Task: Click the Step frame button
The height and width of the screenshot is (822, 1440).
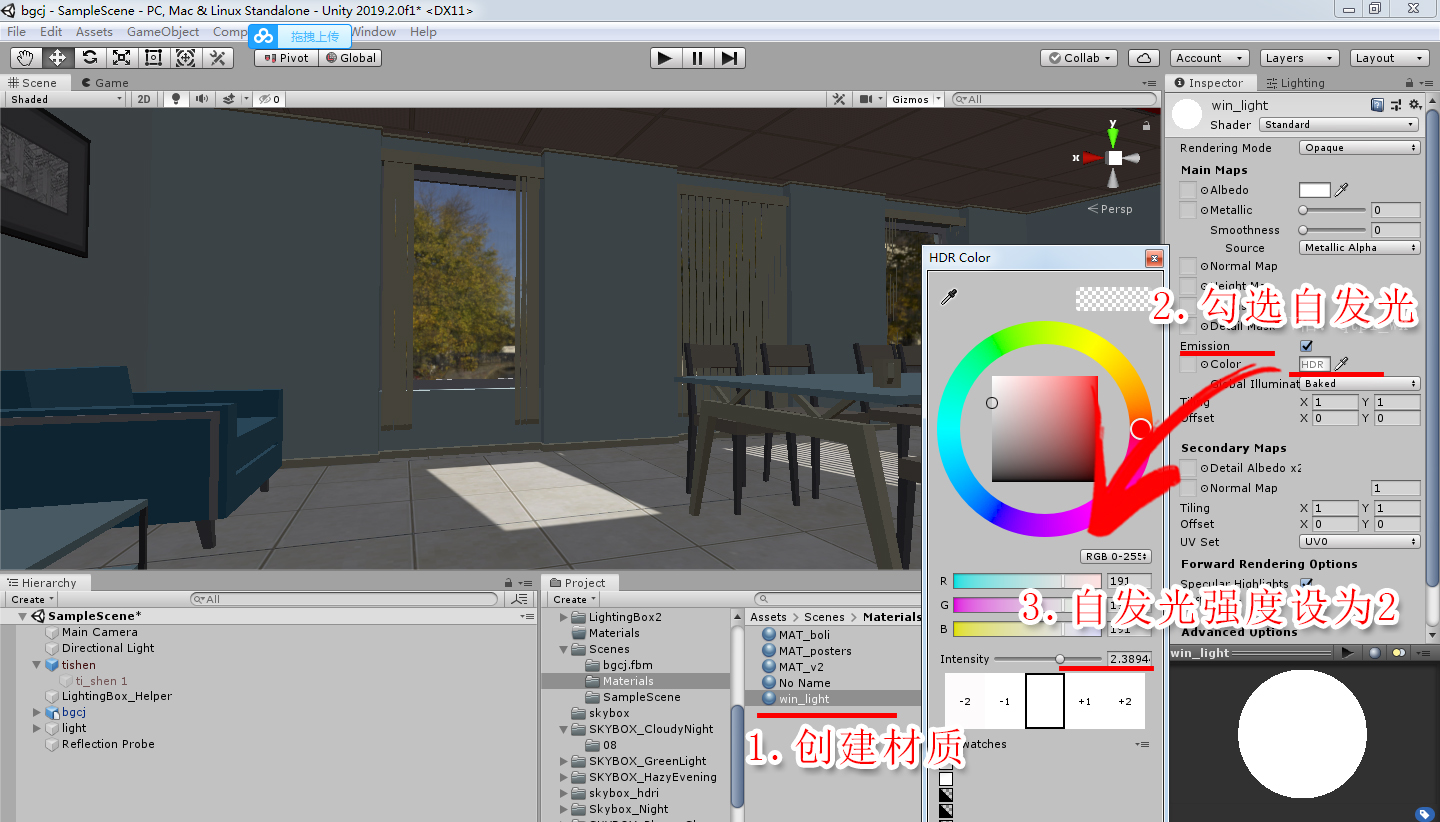Action: 729,58
